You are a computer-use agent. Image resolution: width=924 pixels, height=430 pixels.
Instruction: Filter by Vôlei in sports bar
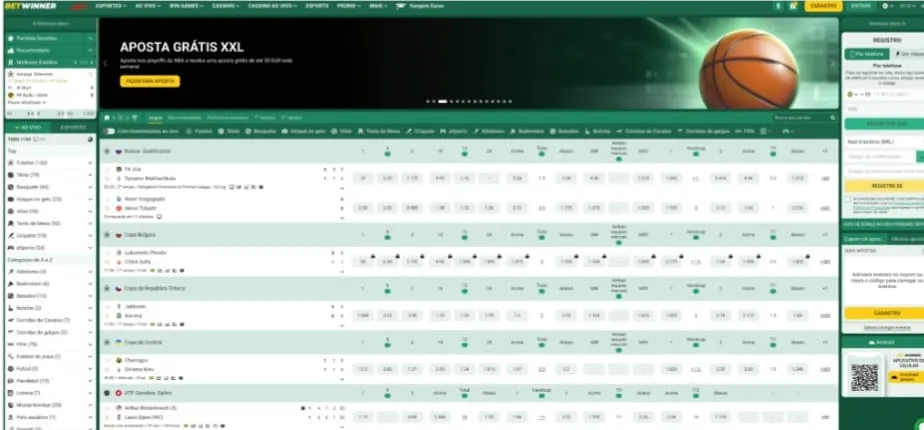341,131
